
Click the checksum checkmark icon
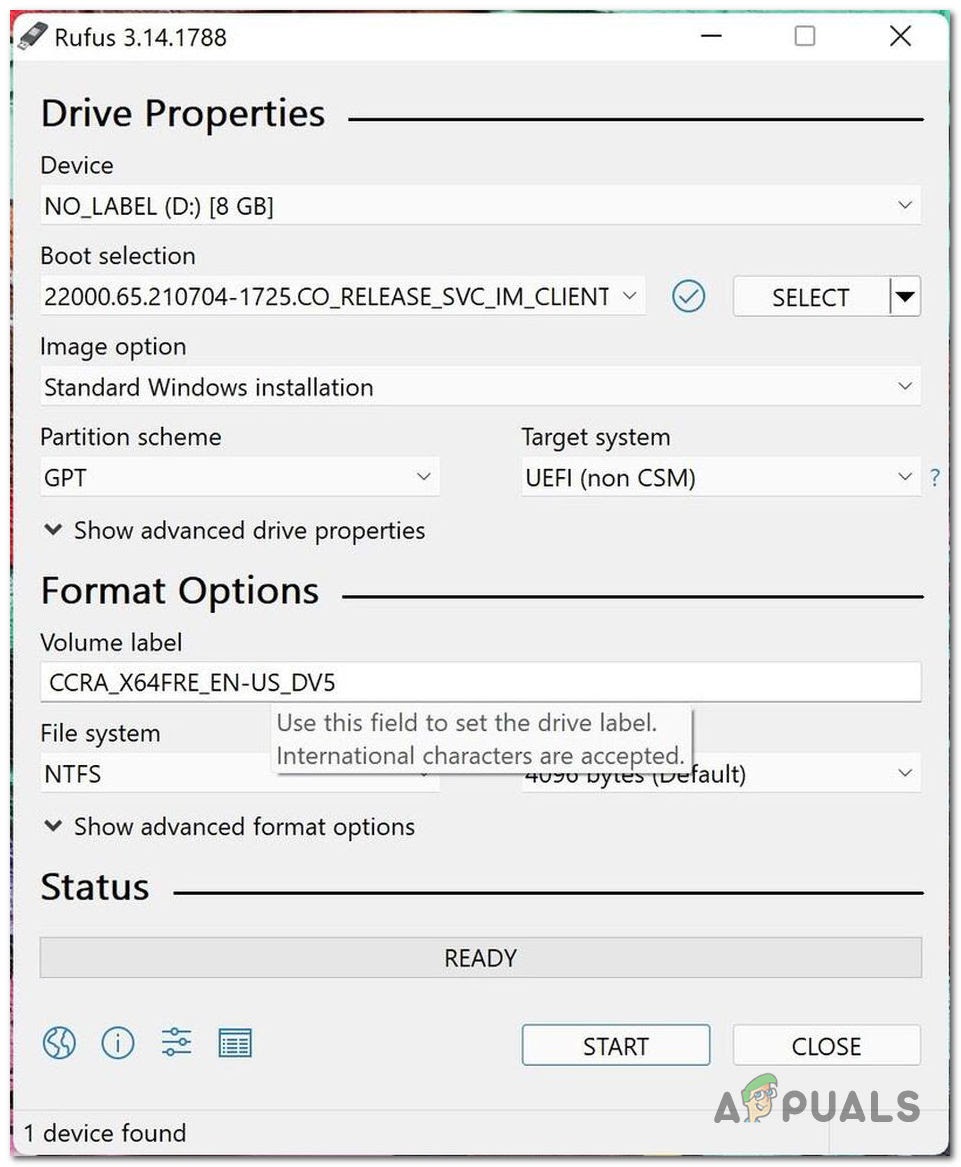pyautogui.click(x=689, y=296)
